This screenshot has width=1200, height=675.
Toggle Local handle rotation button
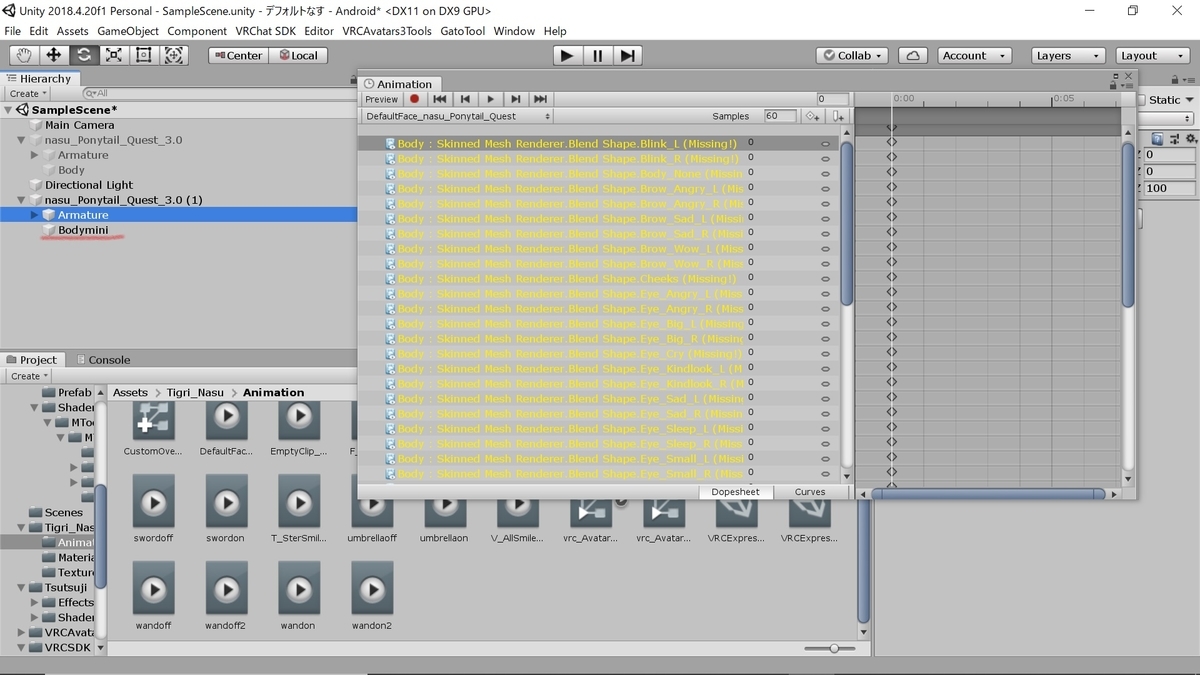297,56
